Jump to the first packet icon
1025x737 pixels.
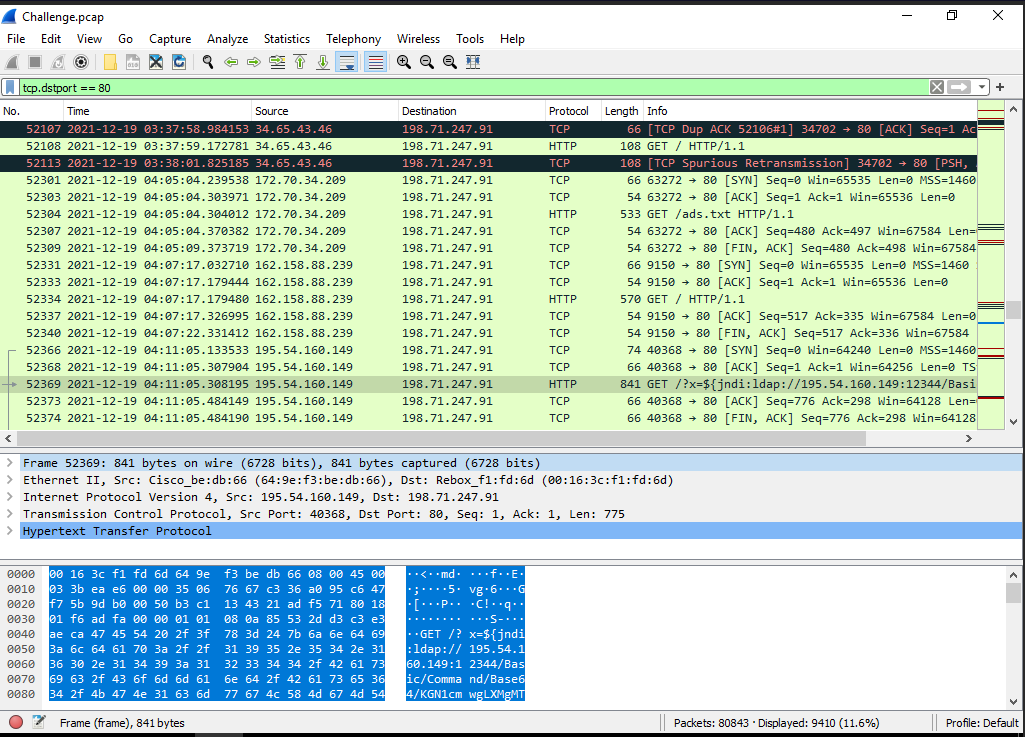tap(300, 62)
